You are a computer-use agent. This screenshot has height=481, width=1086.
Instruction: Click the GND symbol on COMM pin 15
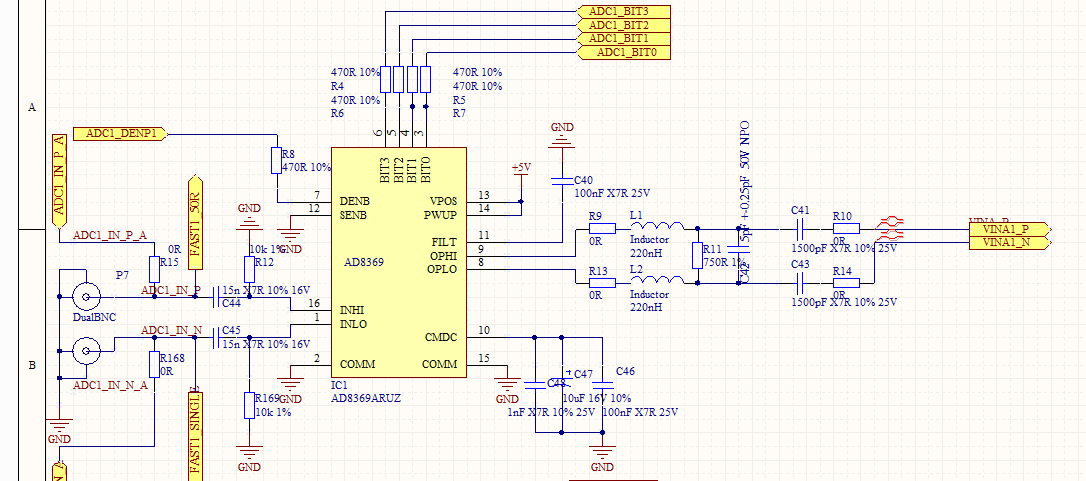pos(507,386)
